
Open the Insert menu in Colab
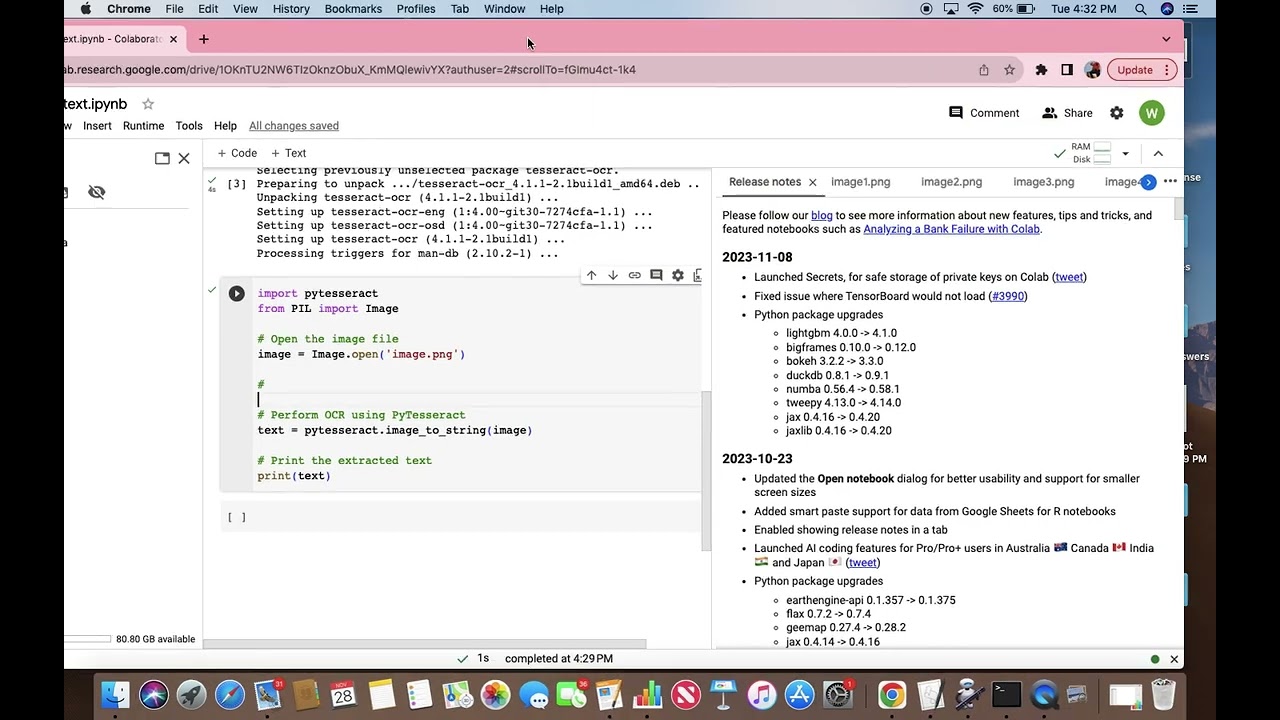coord(97,126)
